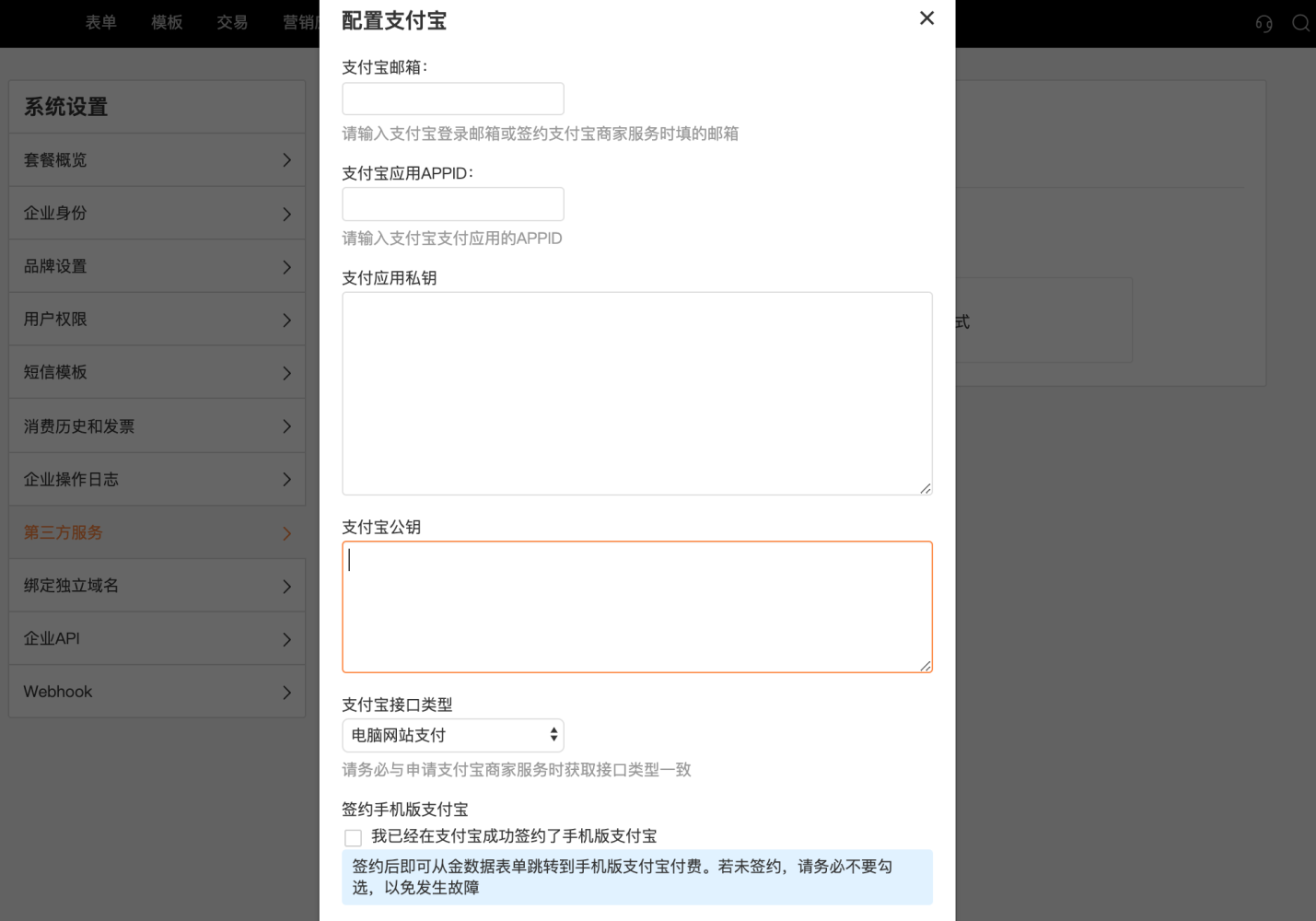
Task: Click the chevron next to 短信模板
Action: click(286, 373)
